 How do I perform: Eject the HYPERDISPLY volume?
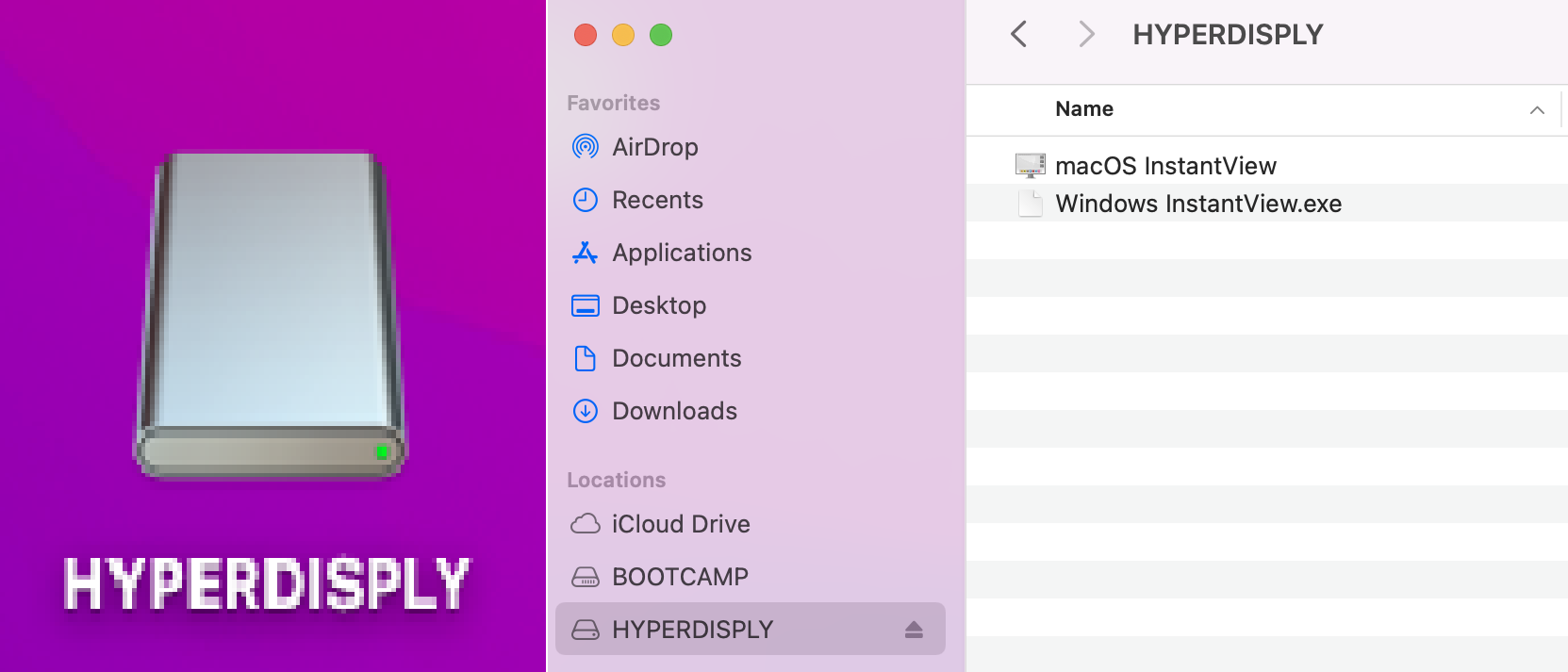[914, 630]
